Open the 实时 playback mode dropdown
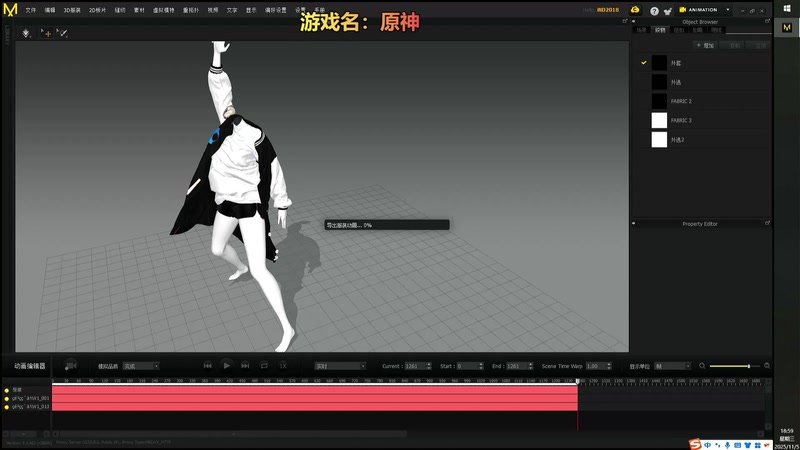 [x=340, y=366]
